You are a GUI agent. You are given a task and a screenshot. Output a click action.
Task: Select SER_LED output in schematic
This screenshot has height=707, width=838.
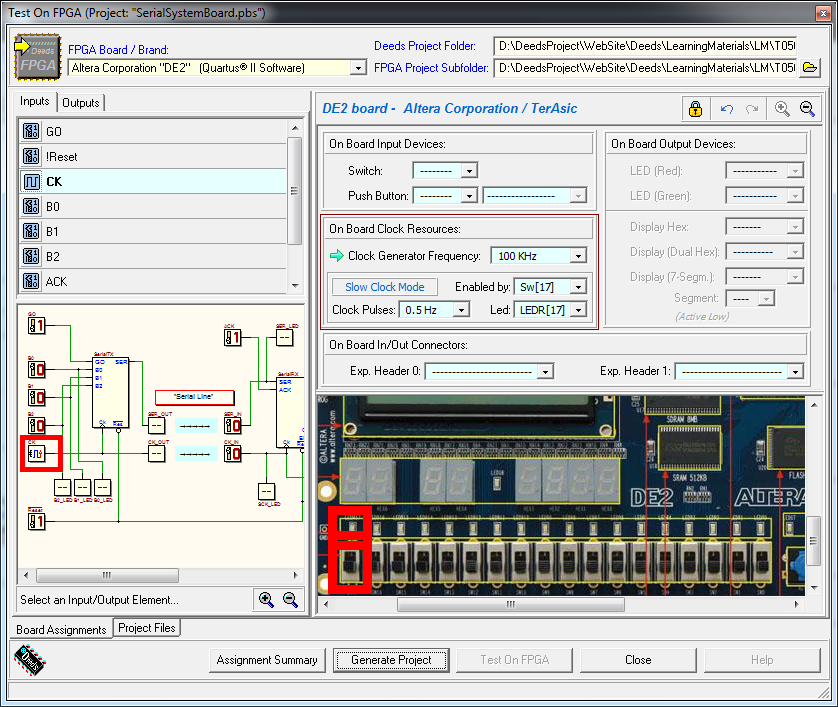point(284,338)
